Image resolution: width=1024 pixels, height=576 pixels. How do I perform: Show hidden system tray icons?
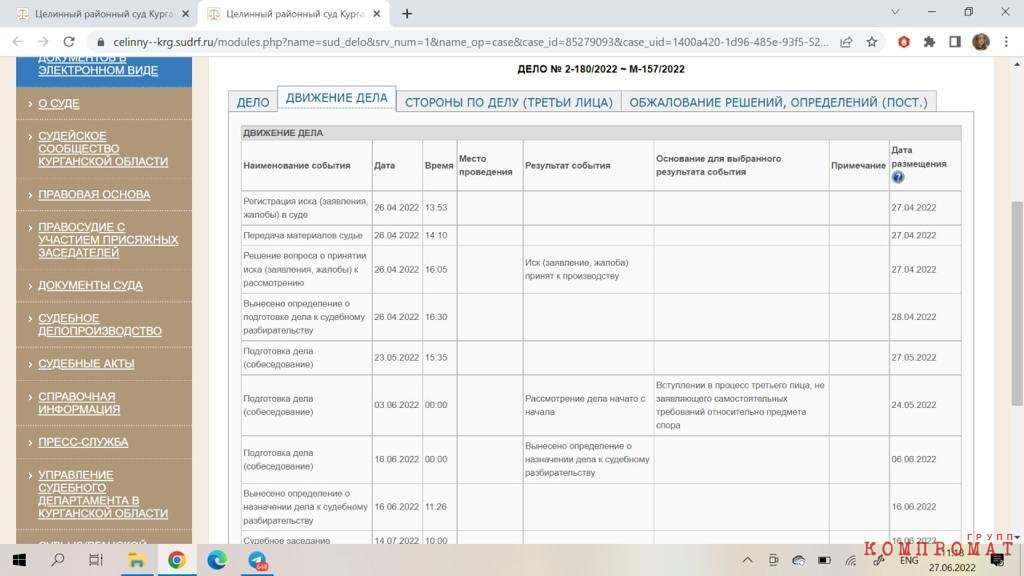(x=748, y=560)
